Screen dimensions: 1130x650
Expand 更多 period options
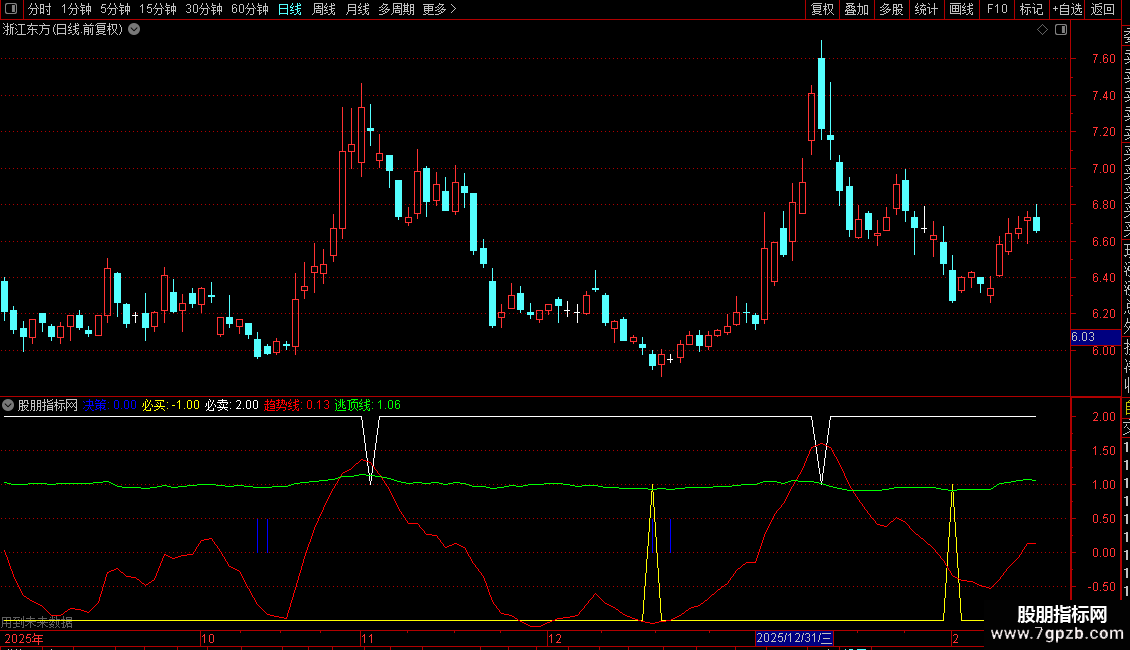coord(439,9)
